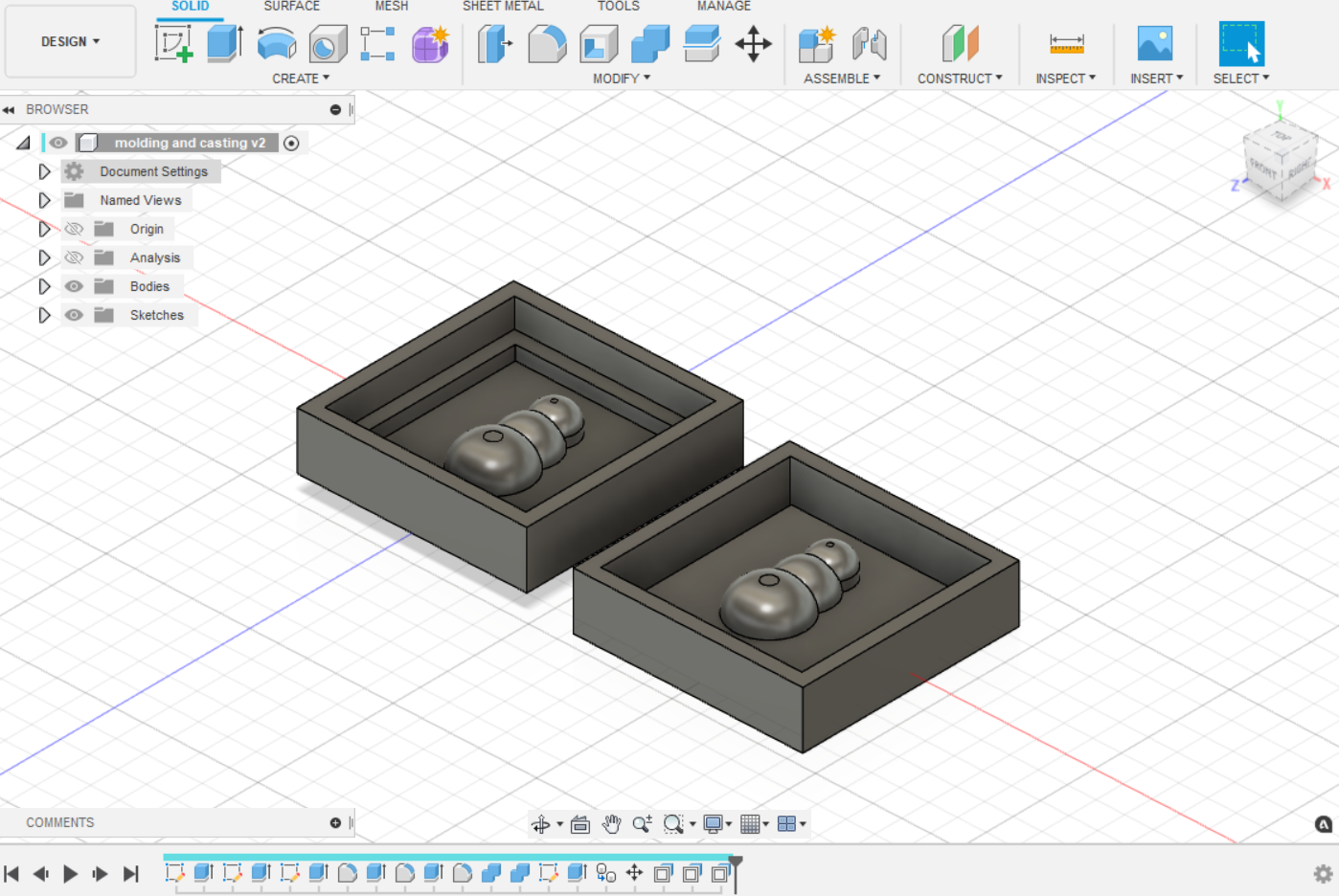Open the MODIFY dropdown menu

coord(622,78)
